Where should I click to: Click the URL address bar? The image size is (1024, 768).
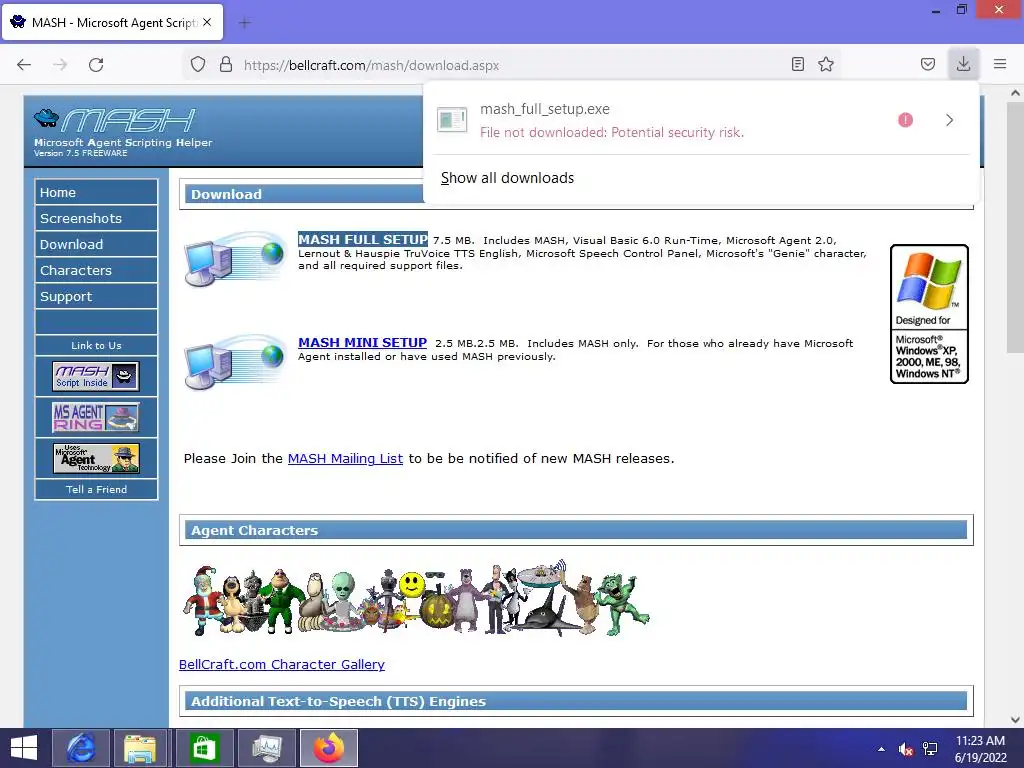513,65
